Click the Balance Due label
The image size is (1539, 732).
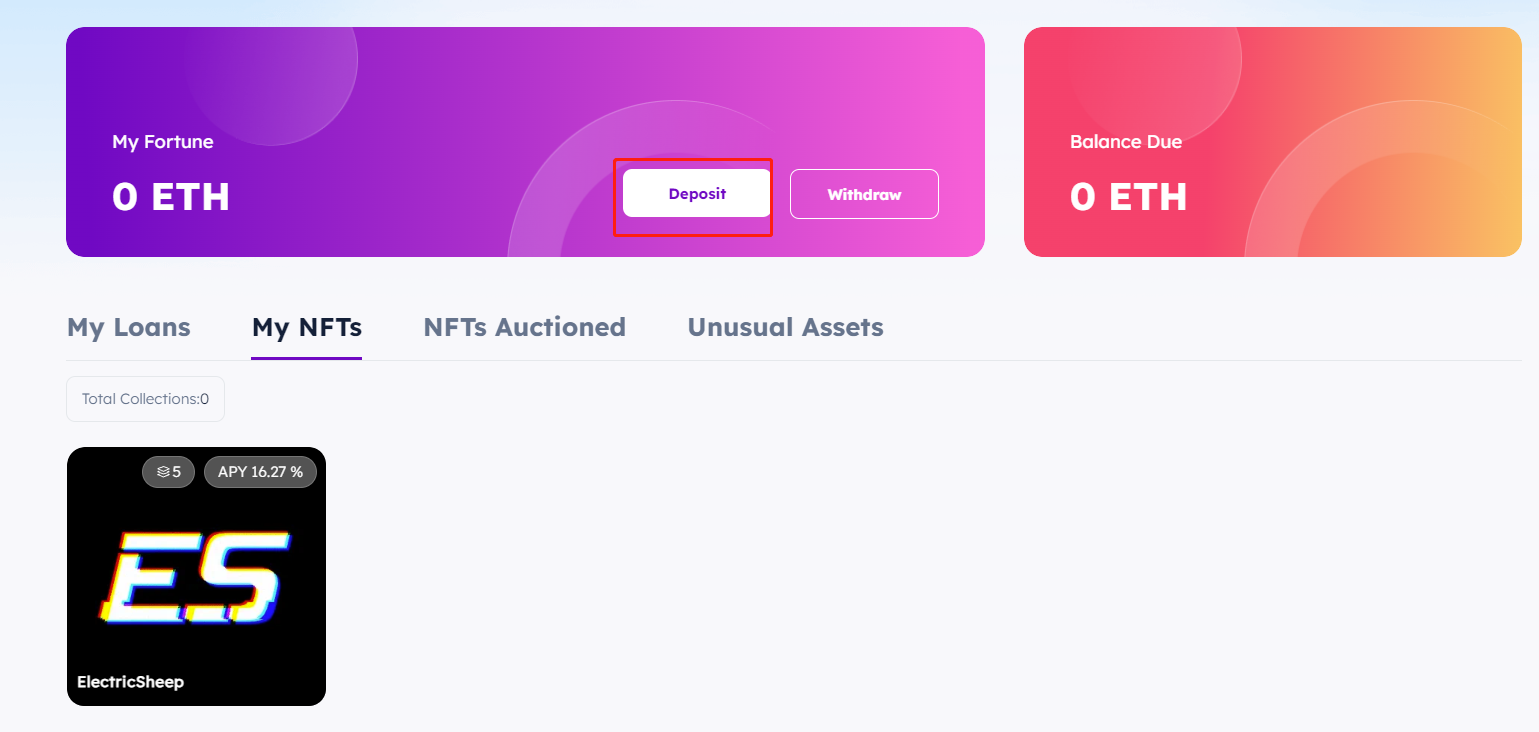[1126, 142]
